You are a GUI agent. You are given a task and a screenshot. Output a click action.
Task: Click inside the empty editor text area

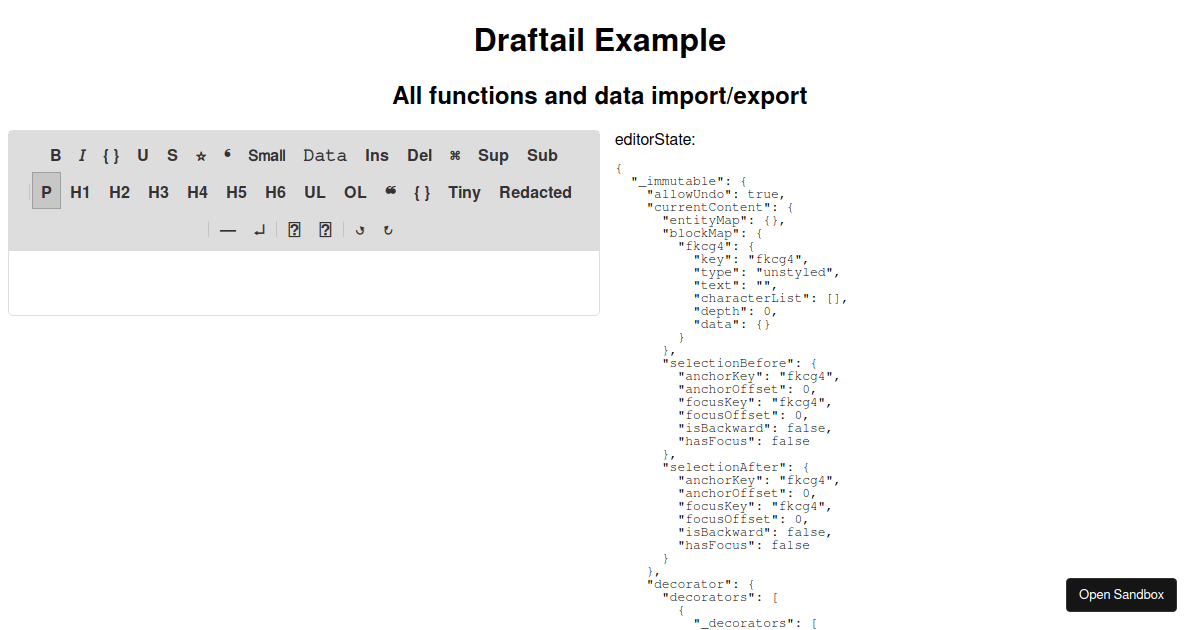(303, 282)
